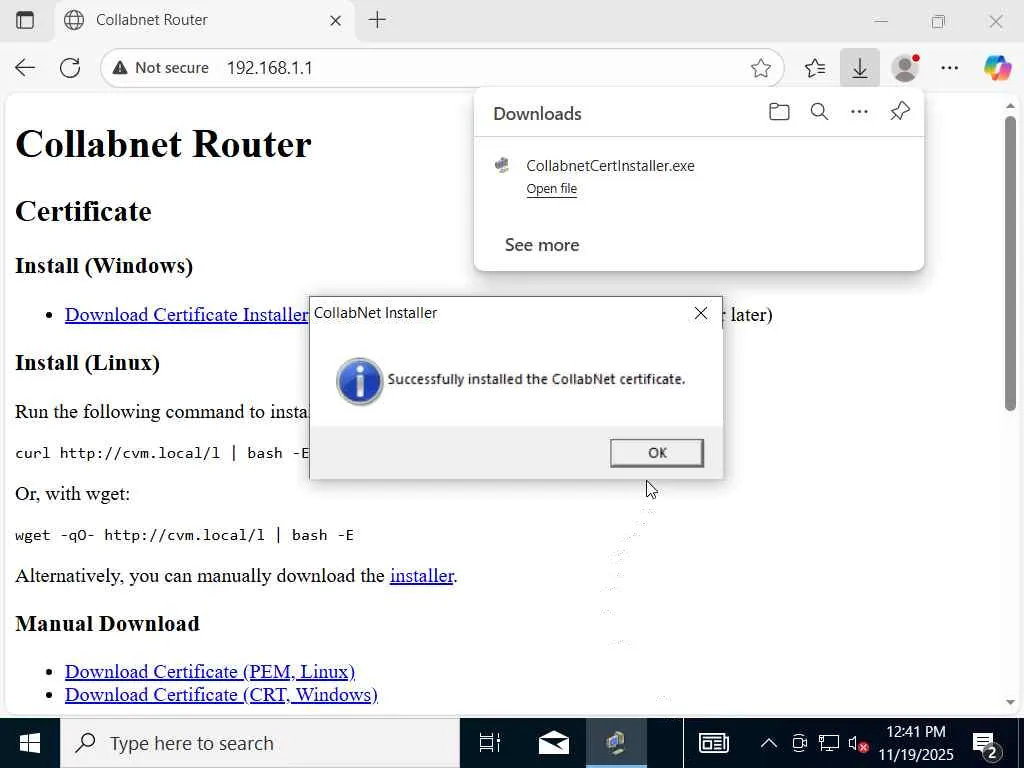The height and width of the screenshot is (768, 1024).
Task: Open the Mail app on taskbar
Action: click(553, 743)
